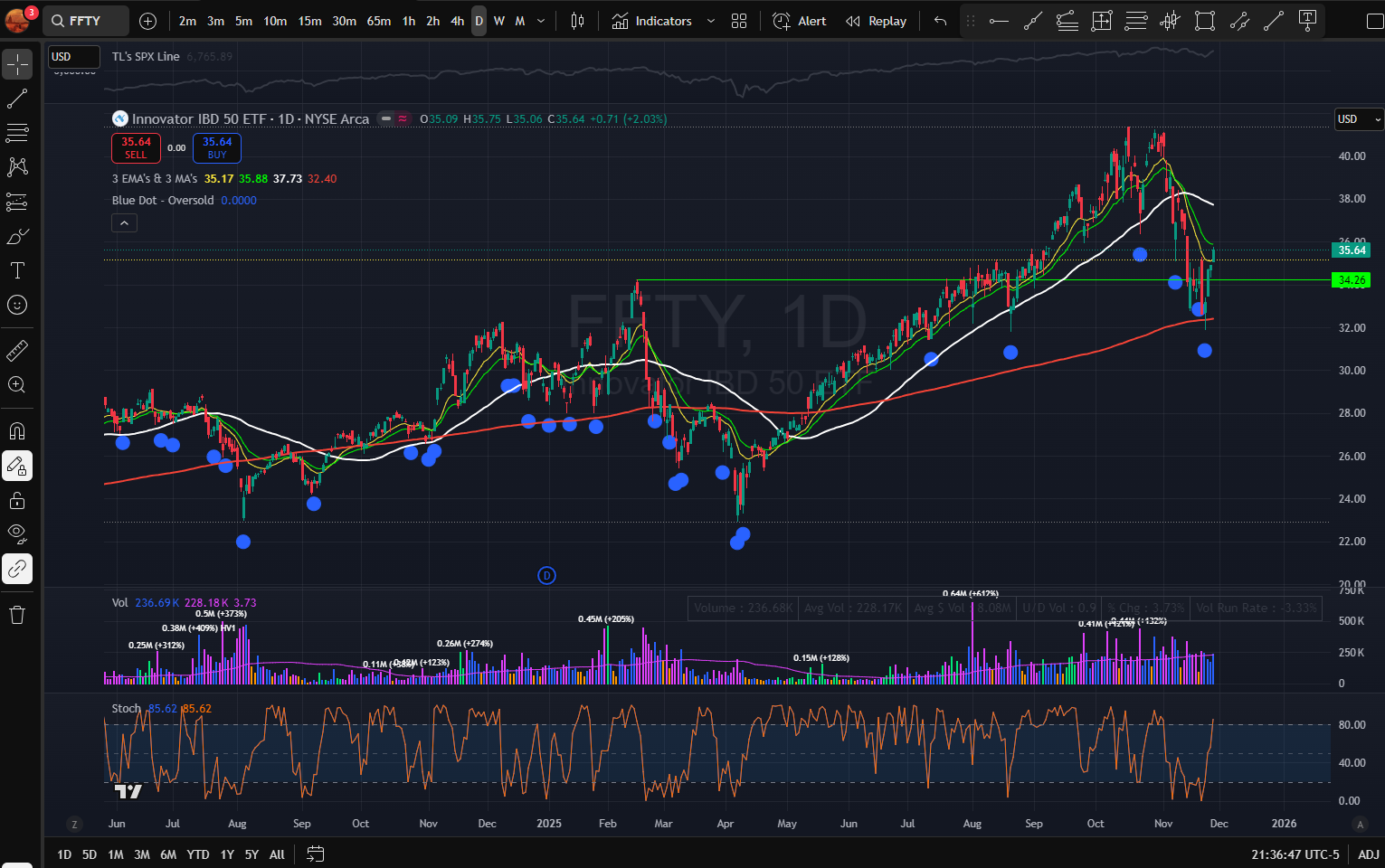Select bars pattern tool in favorites toolbar
1385x868 pixels.
pyautogui.click(x=1171, y=21)
